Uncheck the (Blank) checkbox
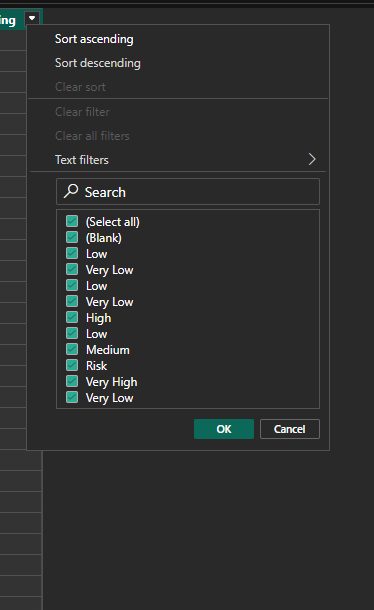This screenshot has width=374, height=610. click(x=72, y=237)
